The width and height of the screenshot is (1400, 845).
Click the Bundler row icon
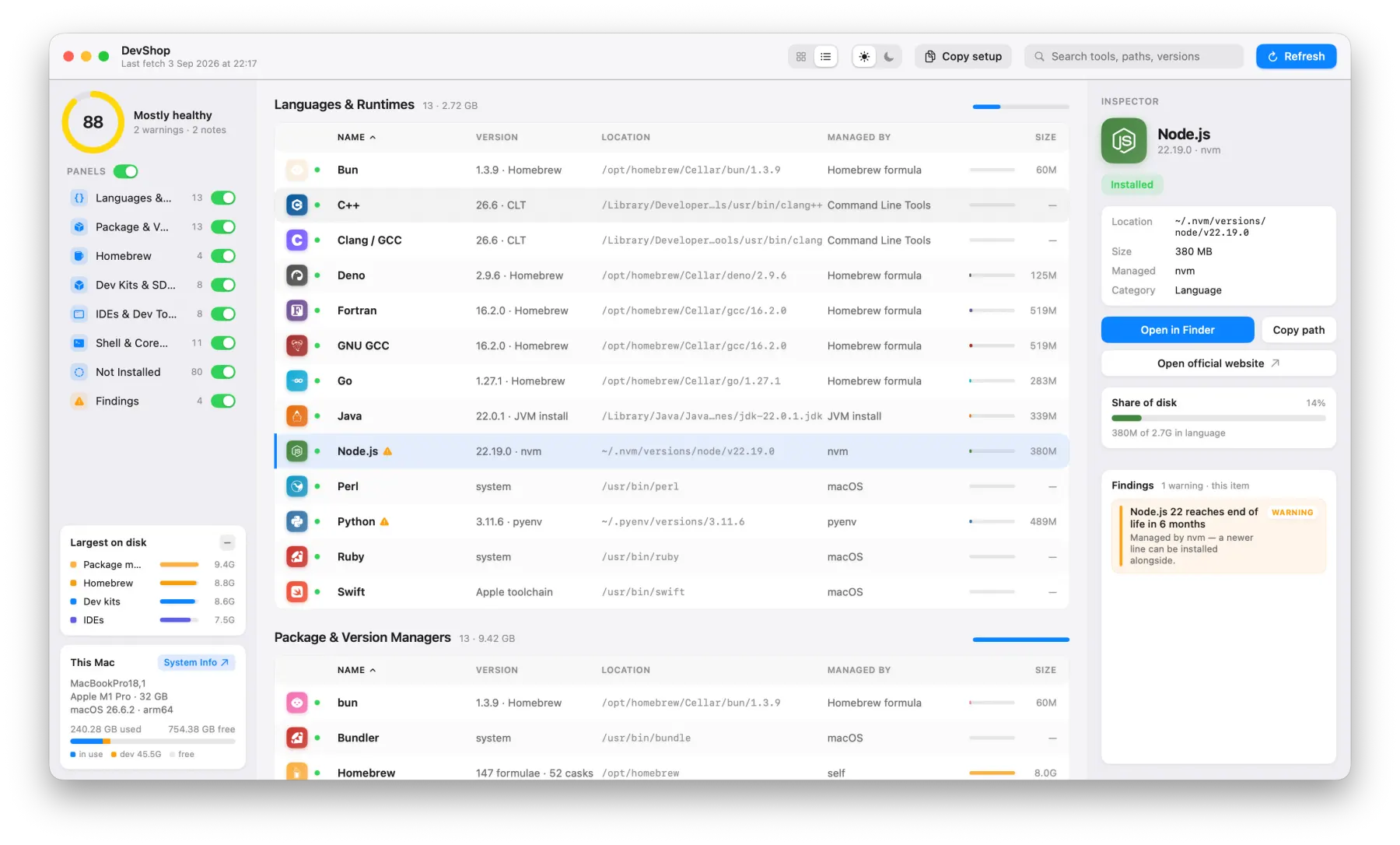coord(297,738)
